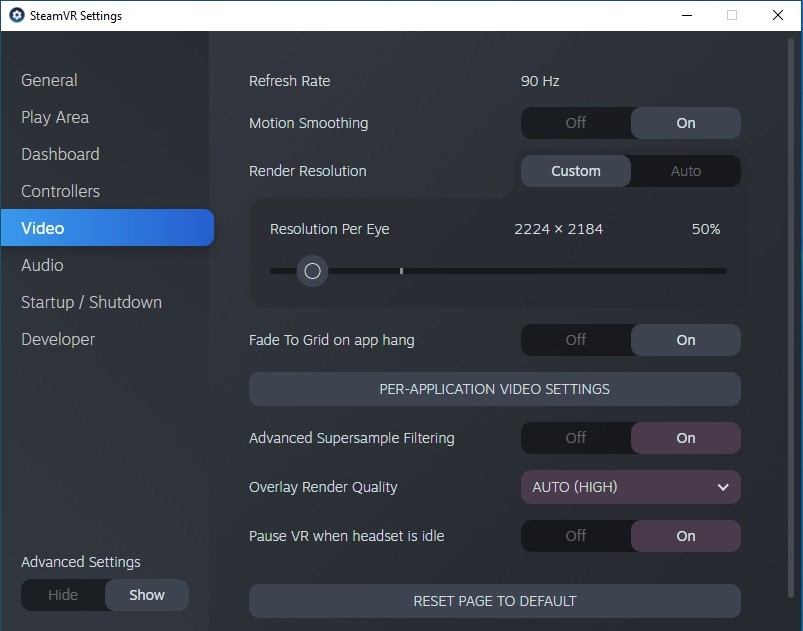Turn Motion Smoothing Off

tap(576, 123)
